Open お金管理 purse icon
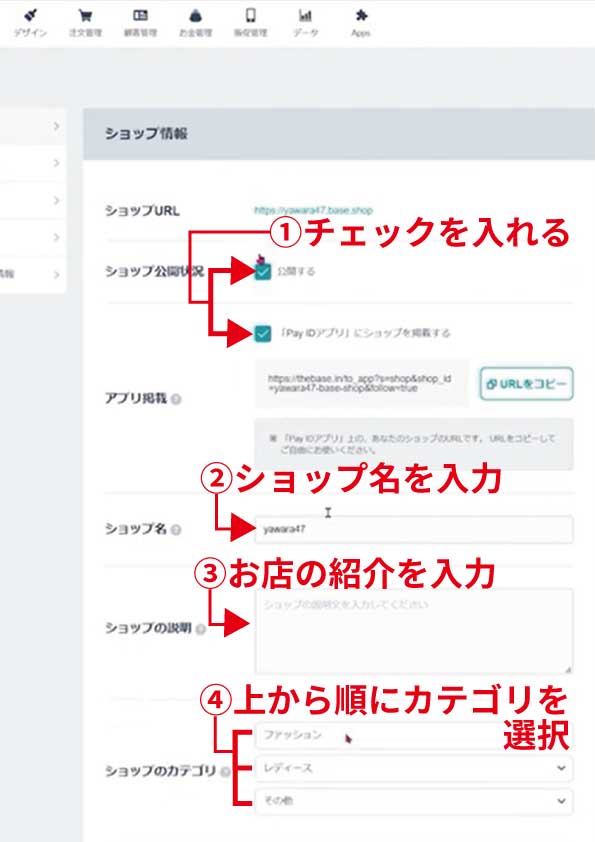The height and width of the screenshot is (842, 595). pyautogui.click(x=195, y=16)
